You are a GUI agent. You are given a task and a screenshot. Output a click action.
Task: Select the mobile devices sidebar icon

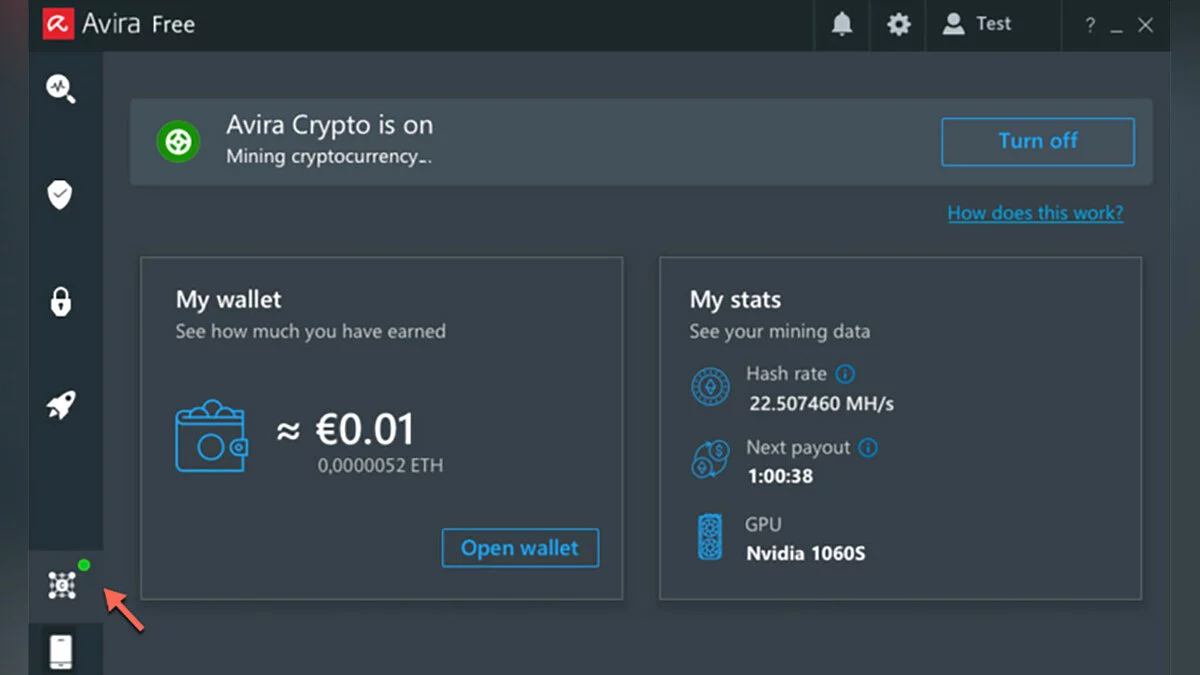pyautogui.click(x=61, y=651)
